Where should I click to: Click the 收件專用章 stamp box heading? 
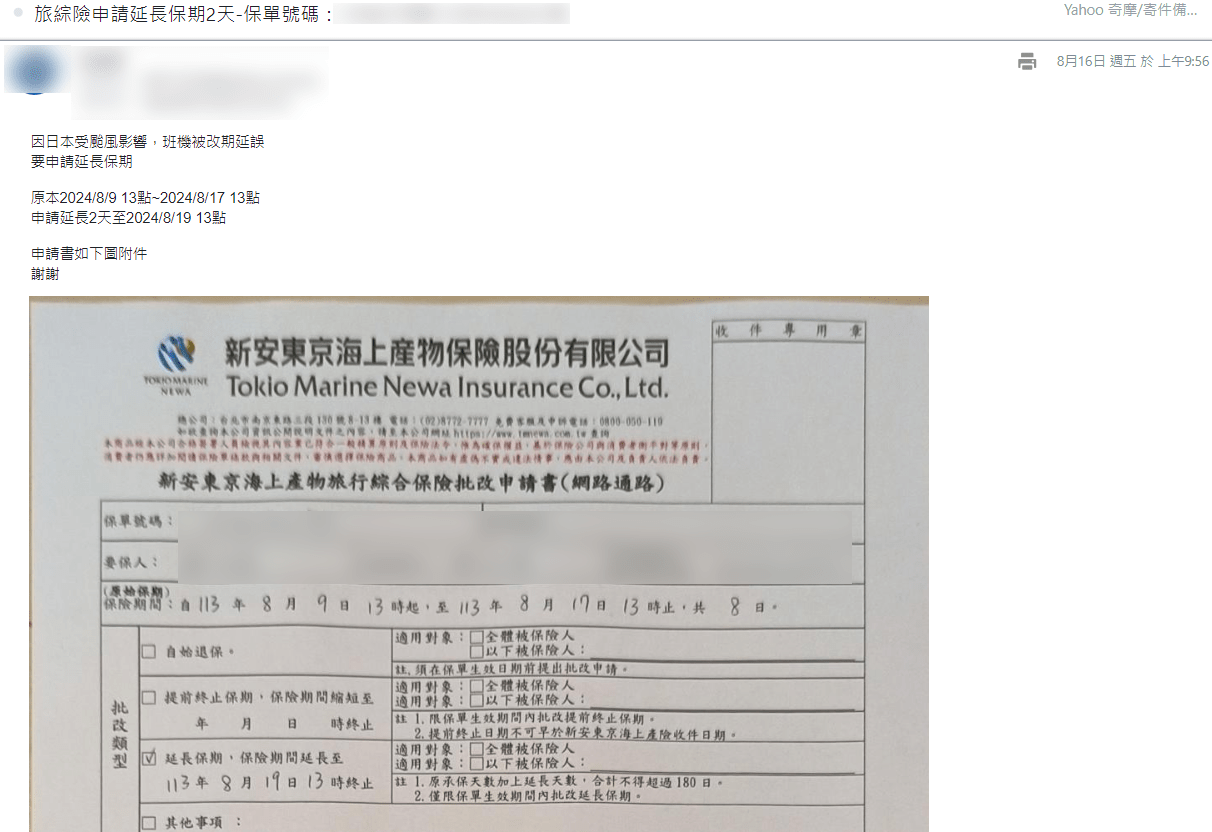click(789, 331)
